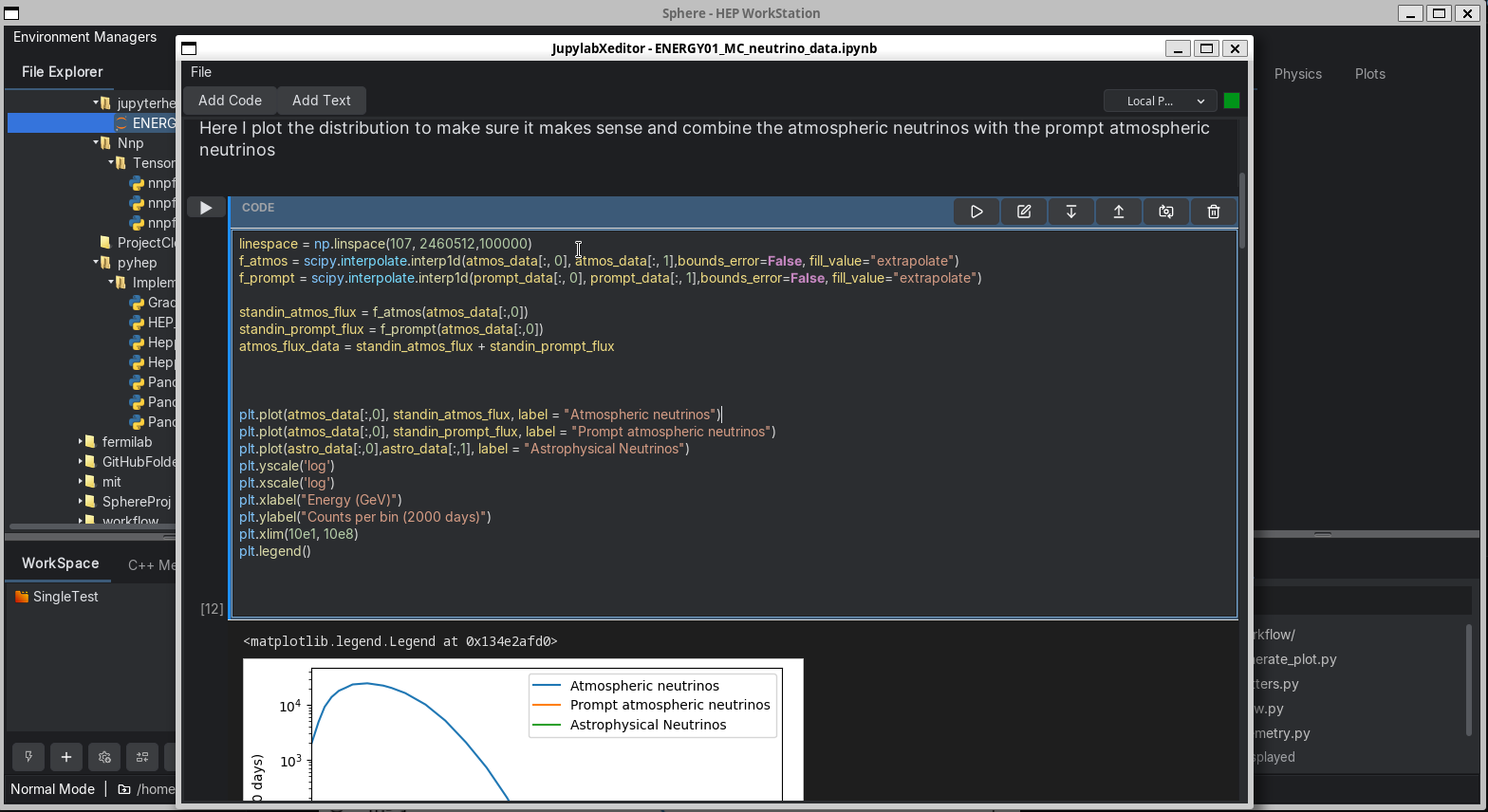Click the output plot thumbnail
The height and width of the screenshot is (812, 1488).
(523, 729)
